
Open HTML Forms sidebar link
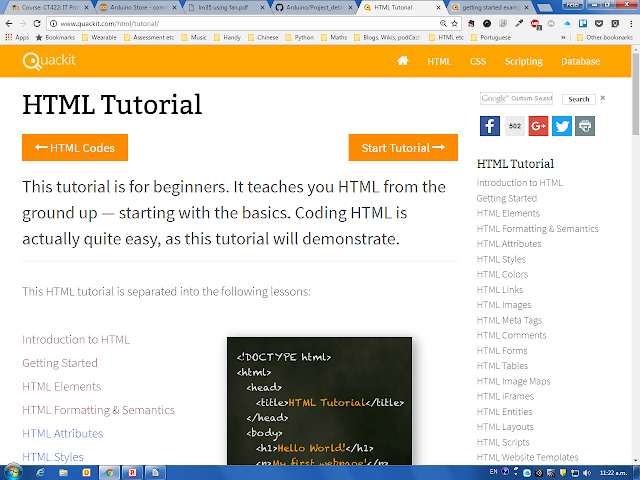pyautogui.click(x=502, y=351)
